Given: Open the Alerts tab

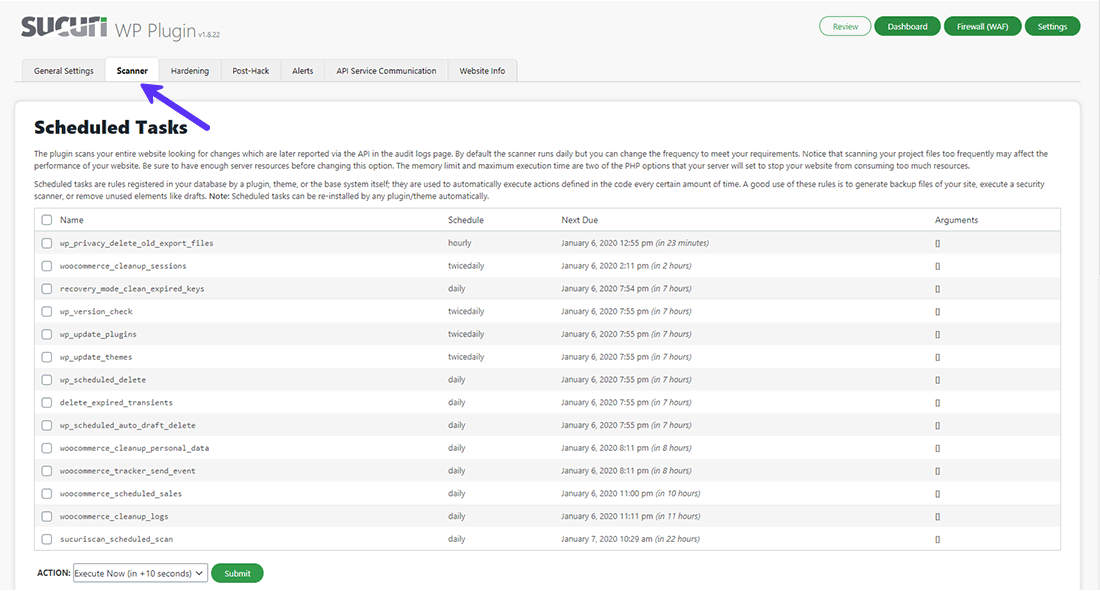Looking at the screenshot, I should (x=302, y=71).
